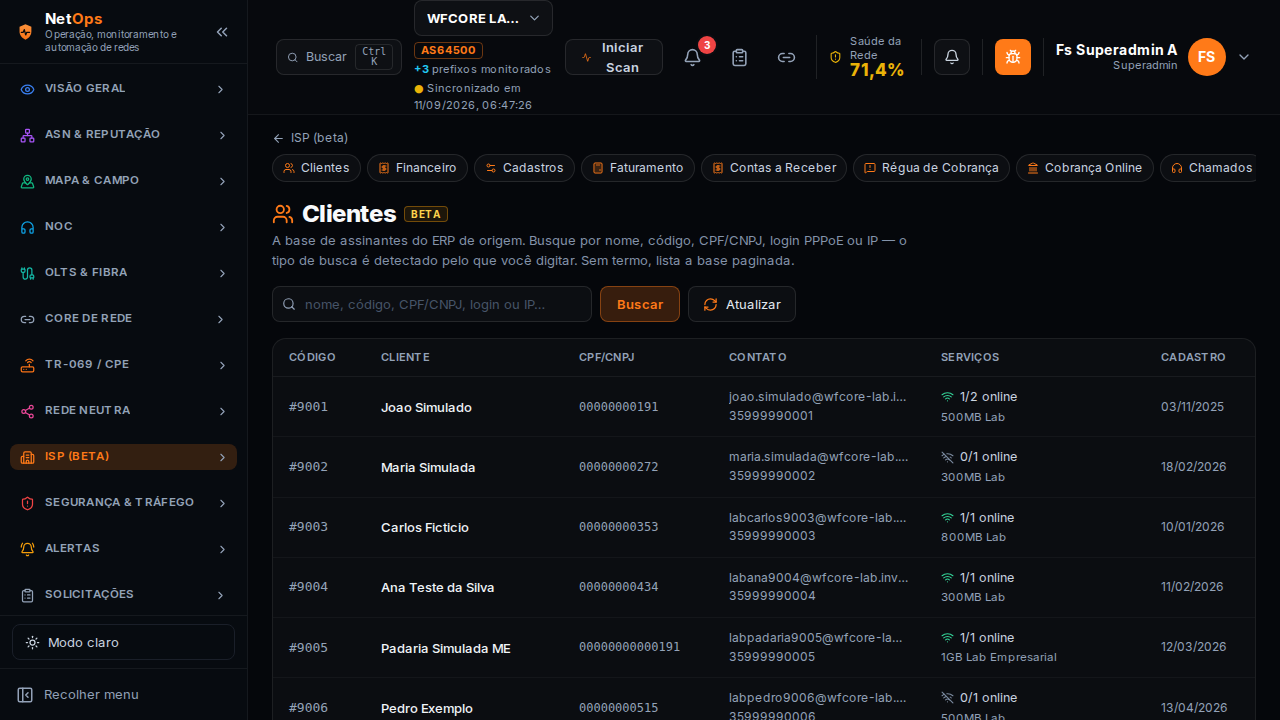Open the clipboard checklist icon in header
The image size is (1280, 720).
(739, 57)
